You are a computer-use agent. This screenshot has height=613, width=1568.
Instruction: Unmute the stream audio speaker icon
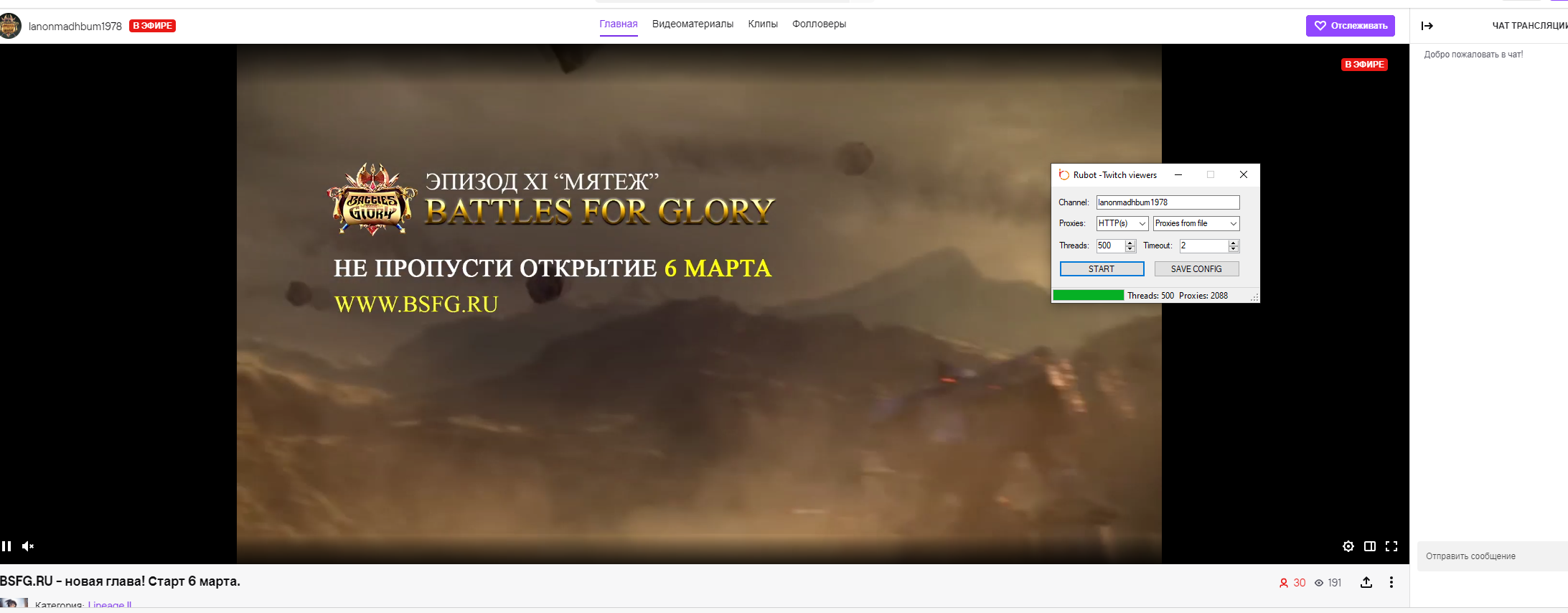pos(28,546)
